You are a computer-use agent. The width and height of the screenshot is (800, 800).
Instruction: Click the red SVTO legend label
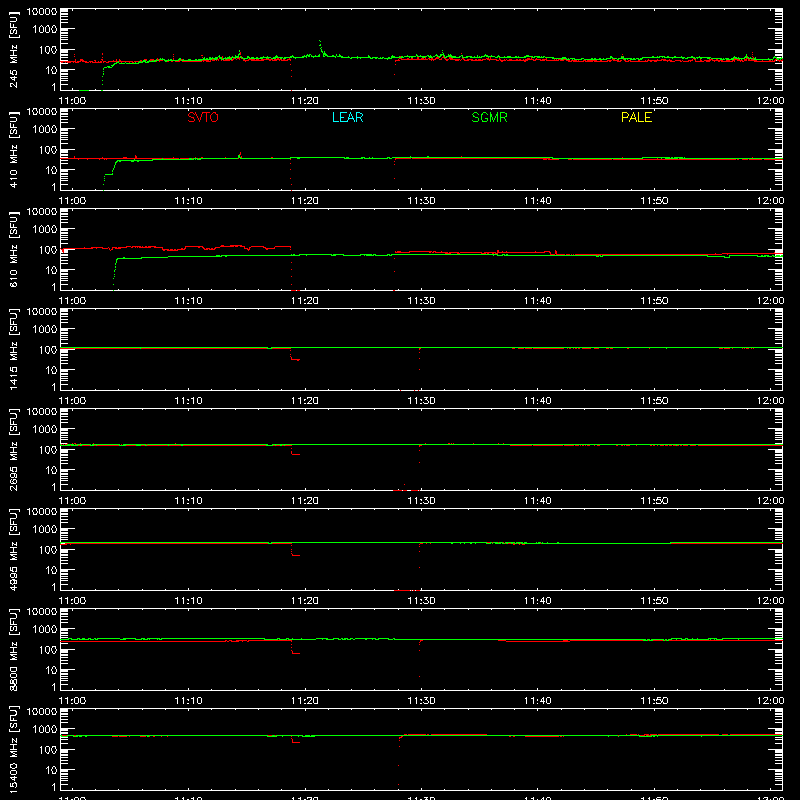203,117
